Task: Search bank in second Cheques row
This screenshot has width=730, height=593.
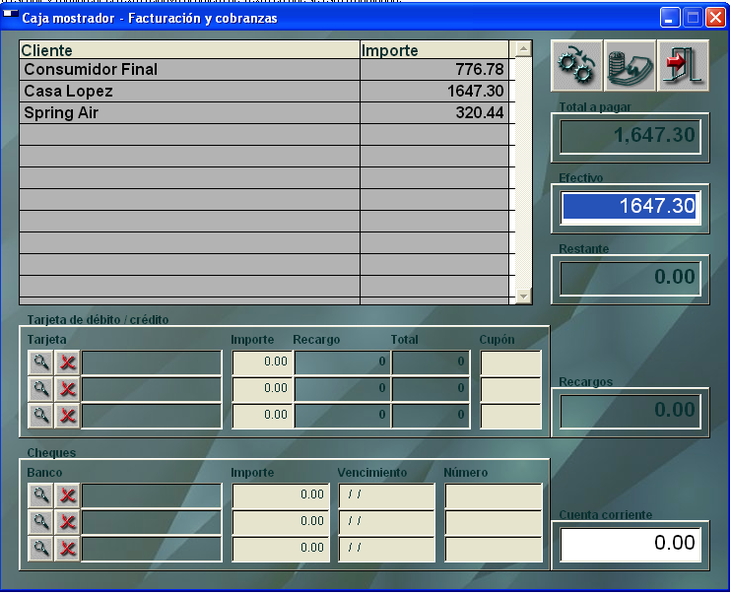Action: point(41,522)
